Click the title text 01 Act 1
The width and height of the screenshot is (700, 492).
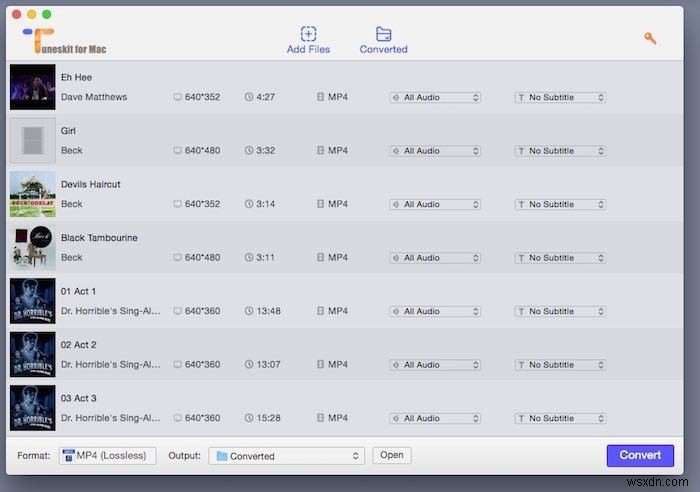click(x=78, y=292)
